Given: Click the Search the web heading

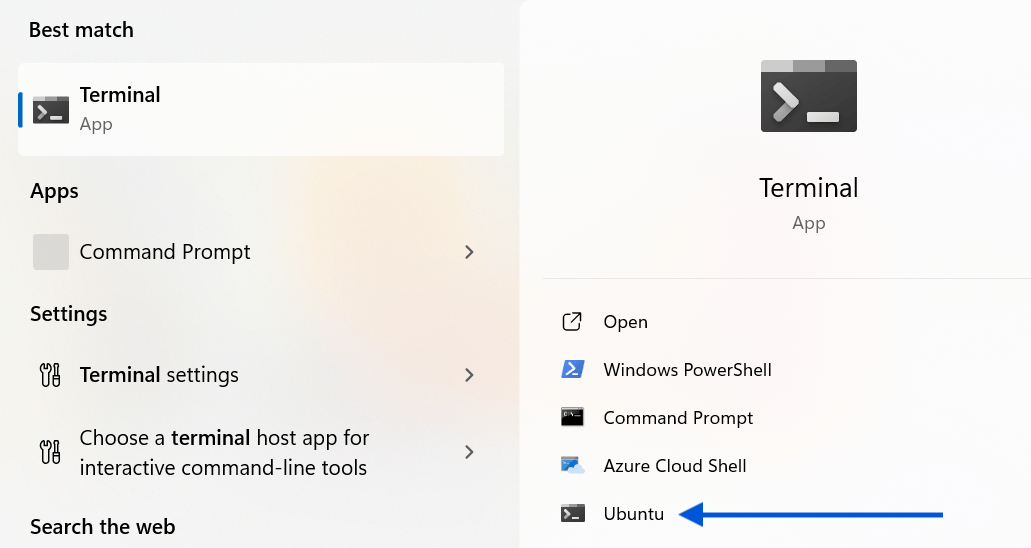Looking at the screenshot, I should 103,527.
